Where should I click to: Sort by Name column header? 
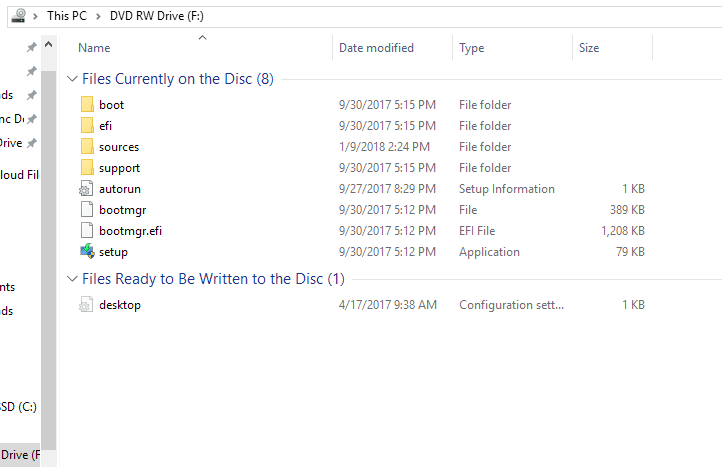click(94, 48)
